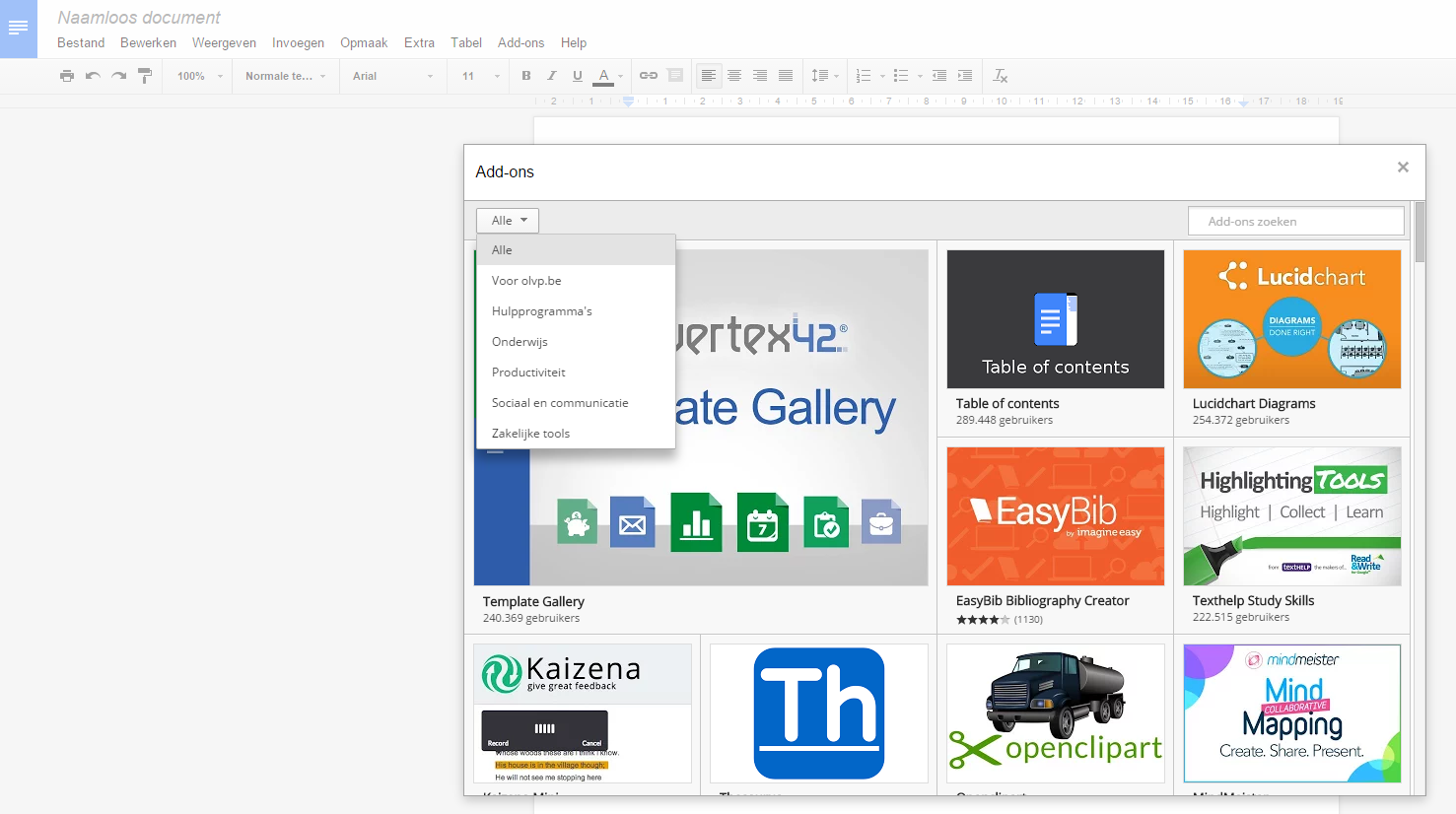Open the Th Thesaurus add-on thumbnail
Image resolution: width=1456 pixels, height=814 pixels.
819,713
